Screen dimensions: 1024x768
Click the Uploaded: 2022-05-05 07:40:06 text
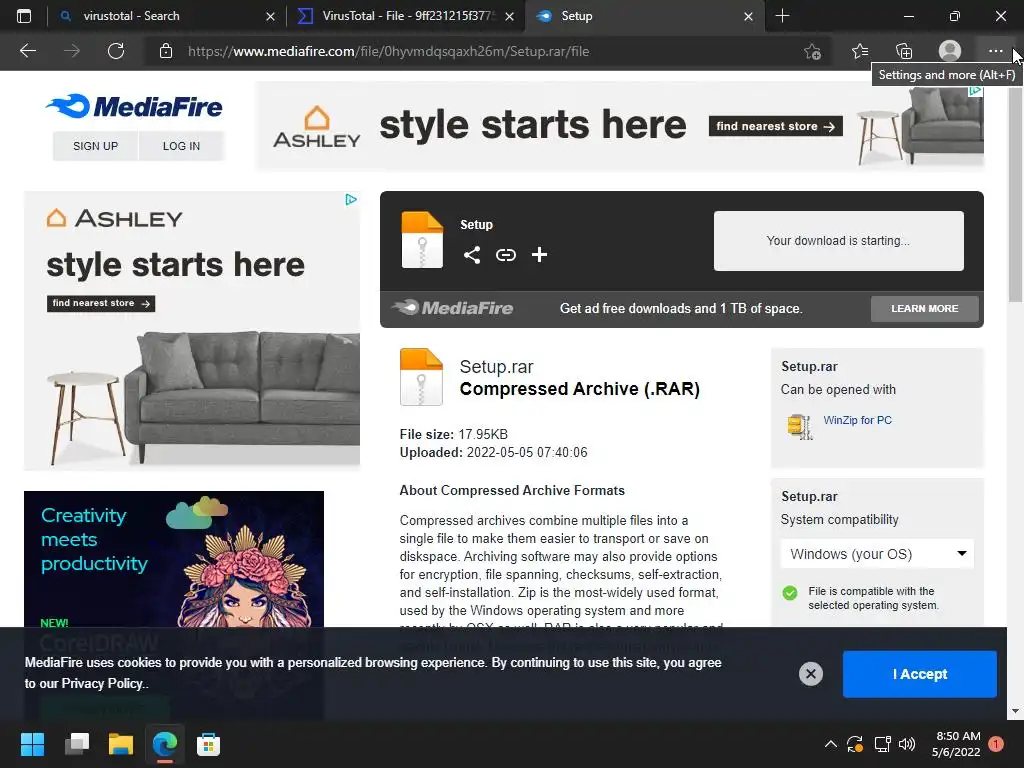[494, 452]
